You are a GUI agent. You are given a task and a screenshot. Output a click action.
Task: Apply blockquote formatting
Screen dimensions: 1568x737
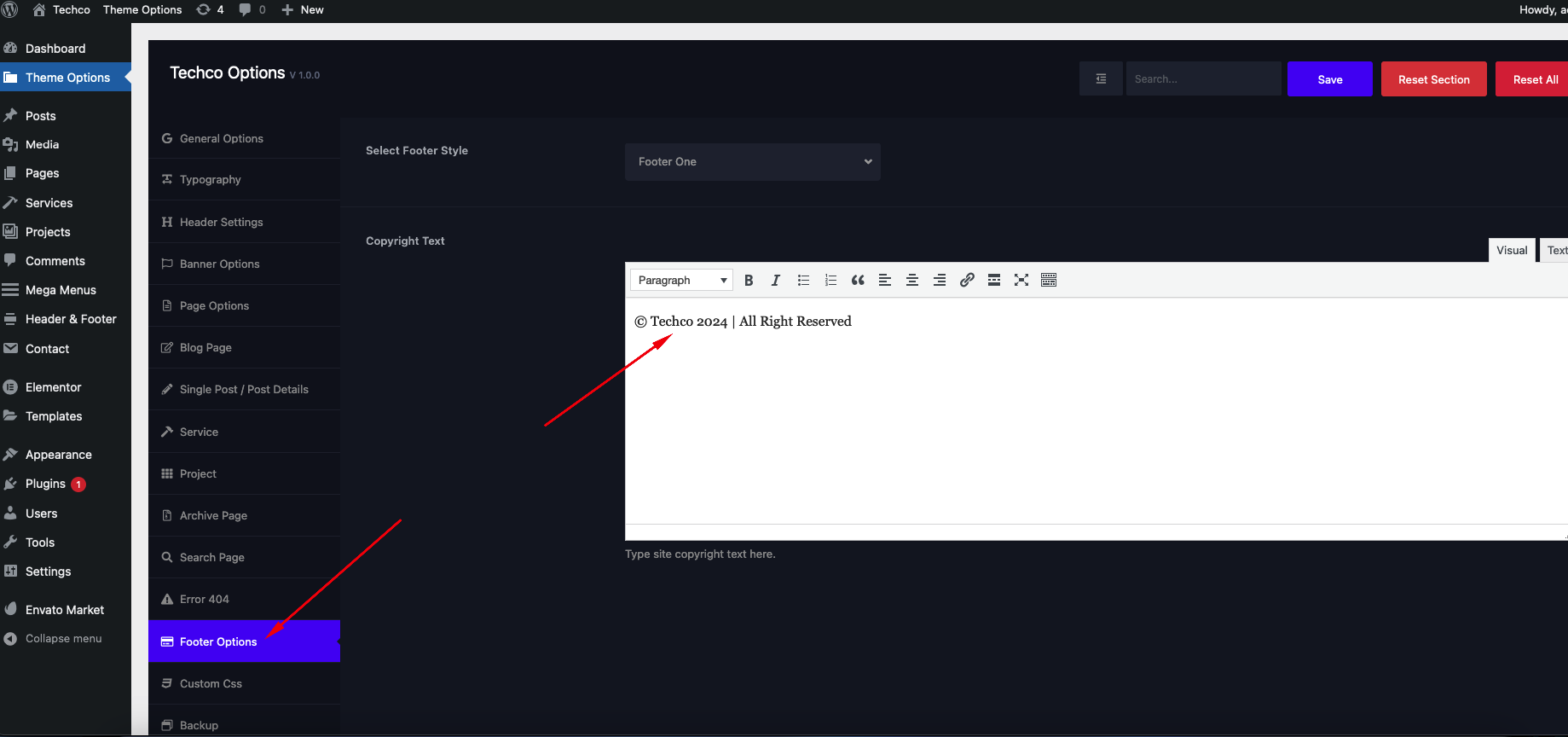[858, 281]
